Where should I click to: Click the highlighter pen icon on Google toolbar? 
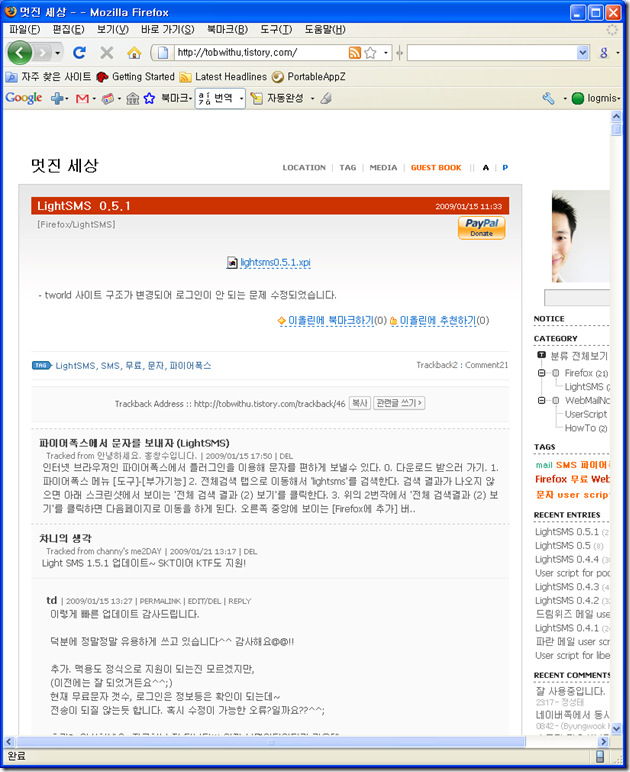tap(326, 98)
